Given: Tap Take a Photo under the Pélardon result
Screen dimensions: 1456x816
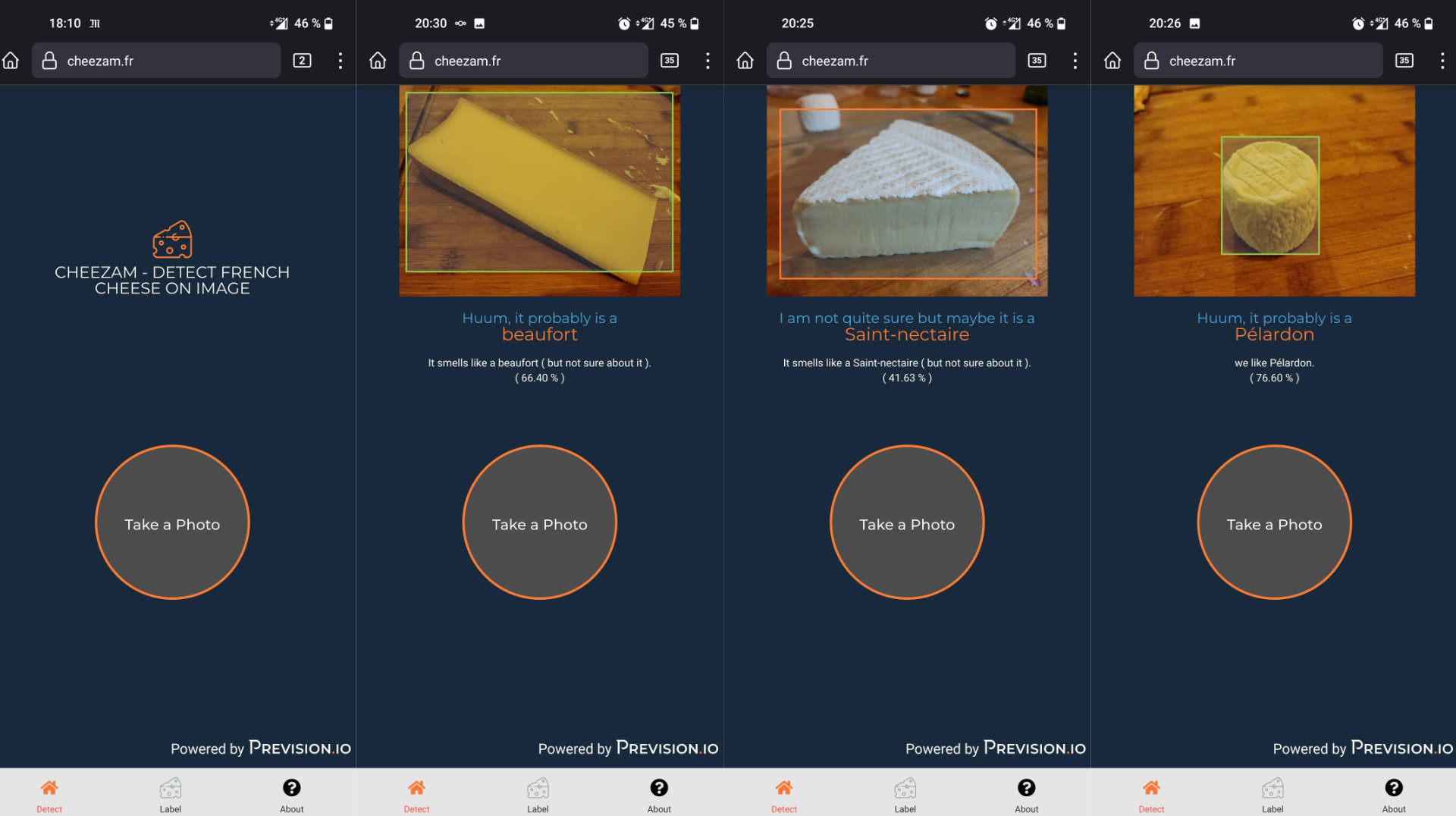Looking at the screenshot, I should click(1275, 523).
